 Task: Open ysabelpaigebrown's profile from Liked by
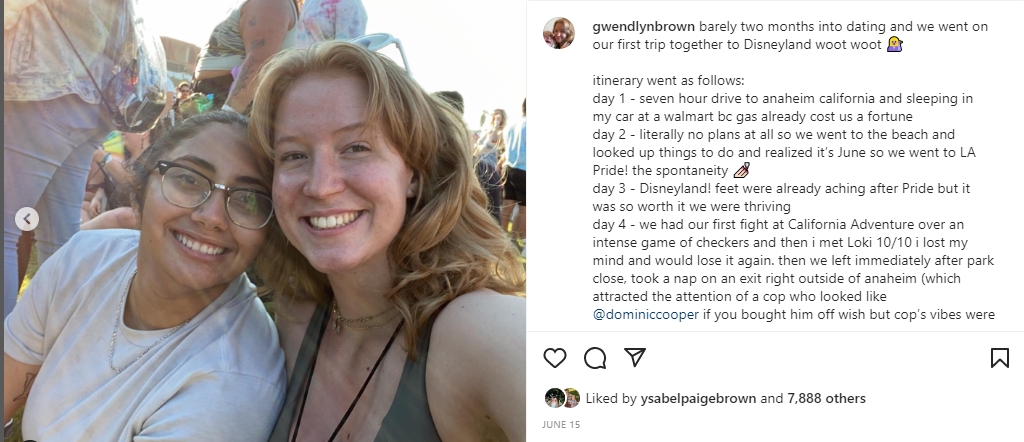coord(698,398)
